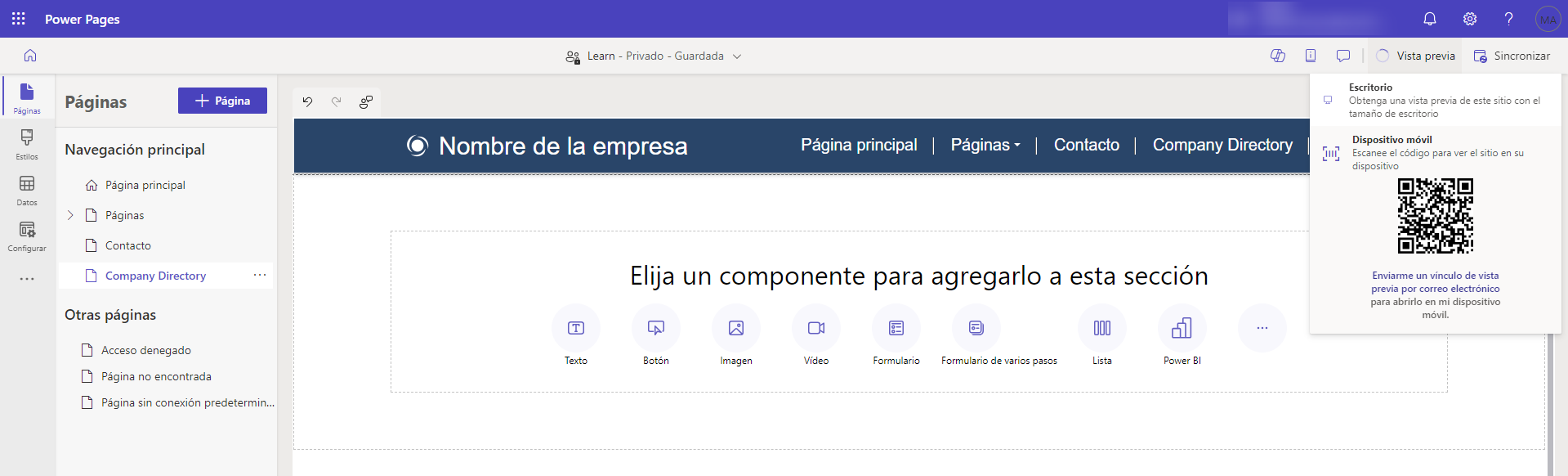1568x476 pixels.
Task: Expand the Páginas tree node
Action: click(70, 215)
